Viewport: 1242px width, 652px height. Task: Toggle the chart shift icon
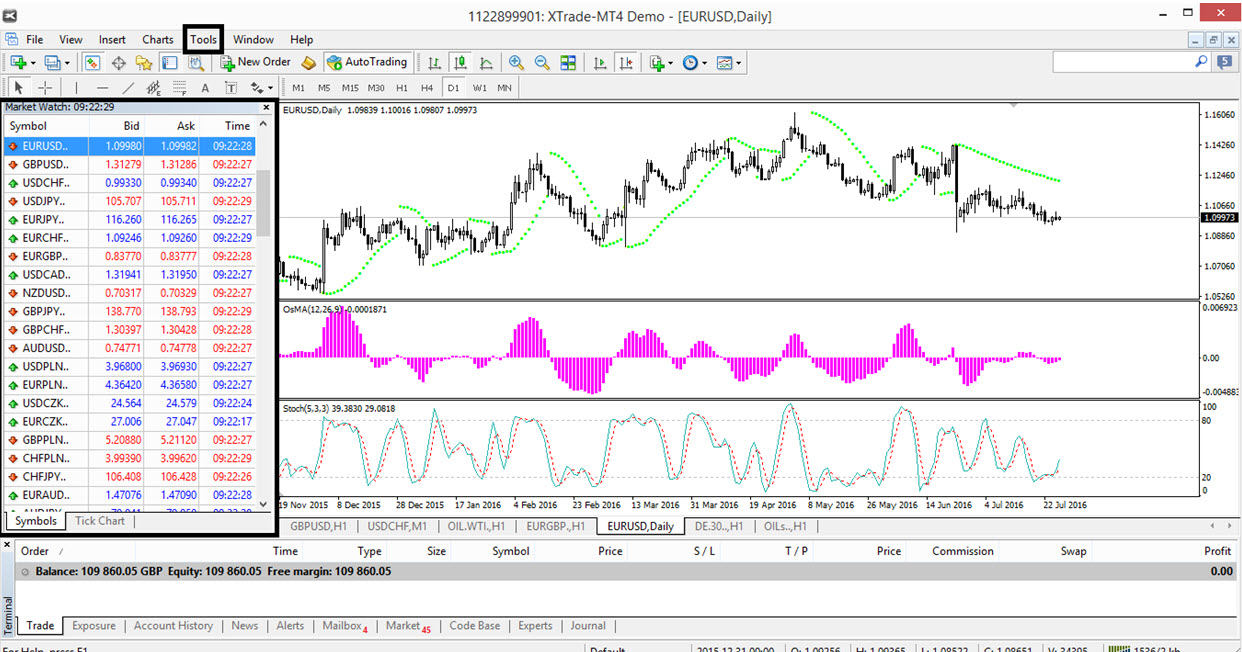pyautogui.click(x=626, y=63)
